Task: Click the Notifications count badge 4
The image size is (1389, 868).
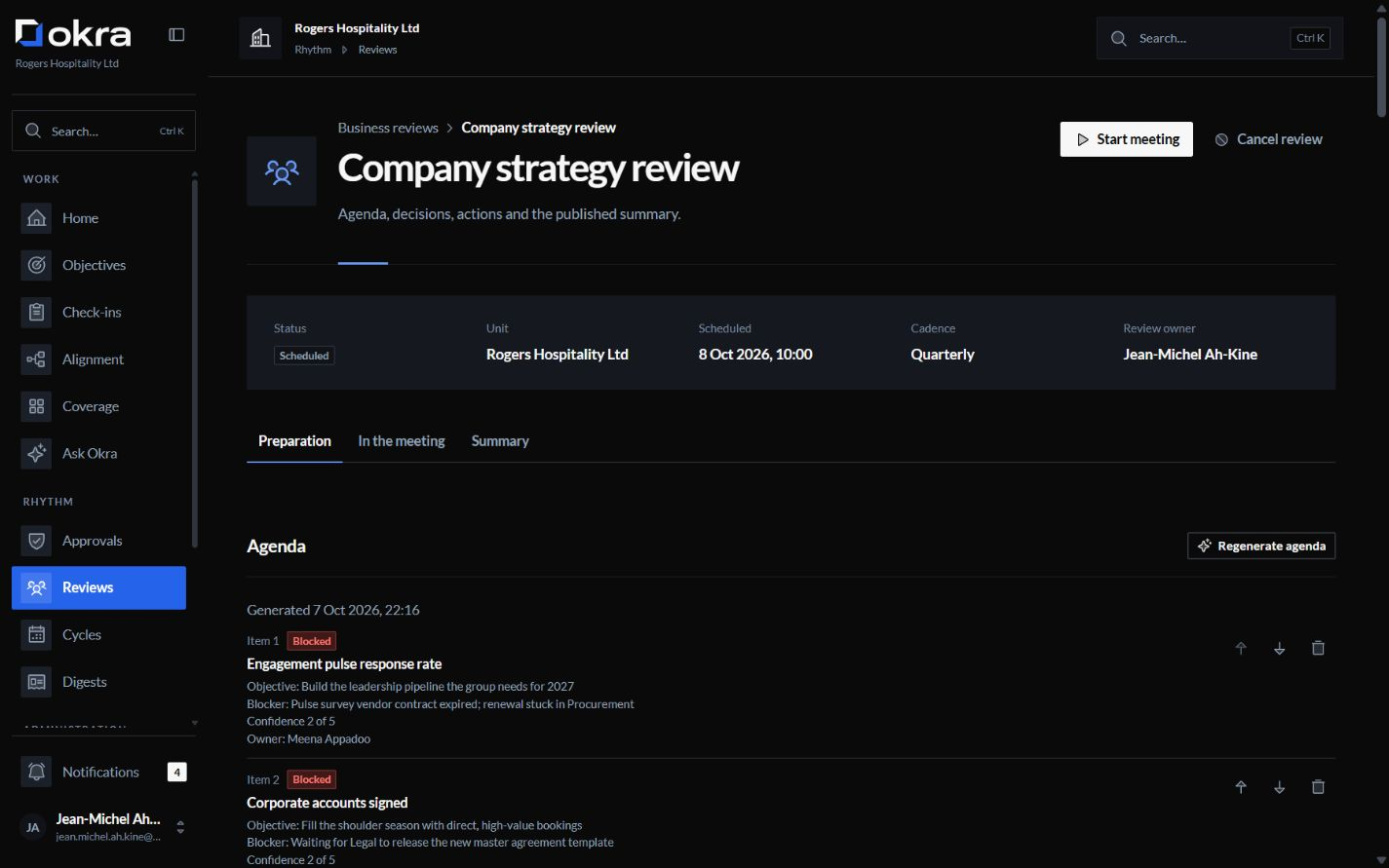Action: point(176,772)
